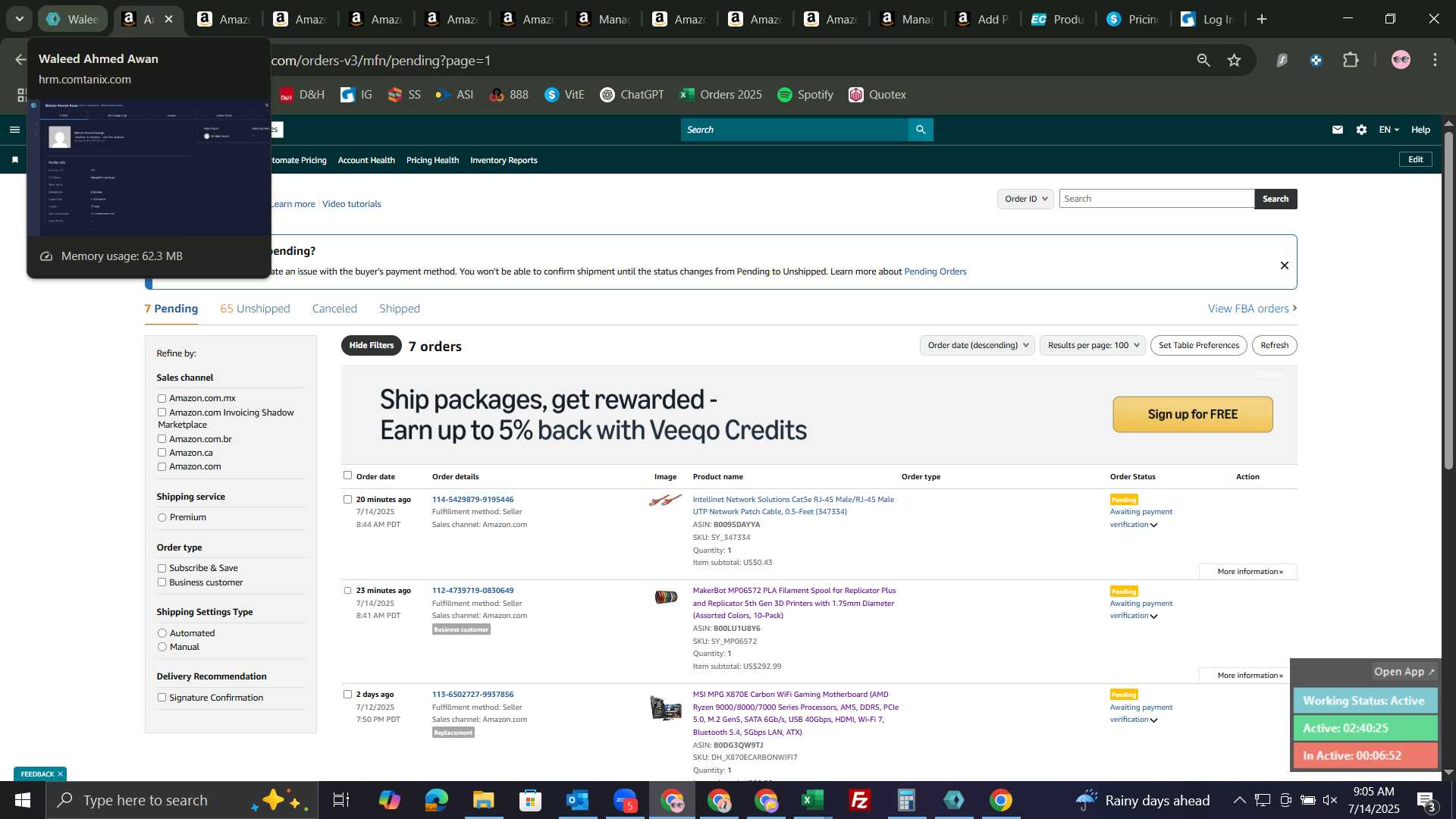This screenshot has width=1456, height=819.
Task: Open the mail messages icon
Action: point(1338,130)
